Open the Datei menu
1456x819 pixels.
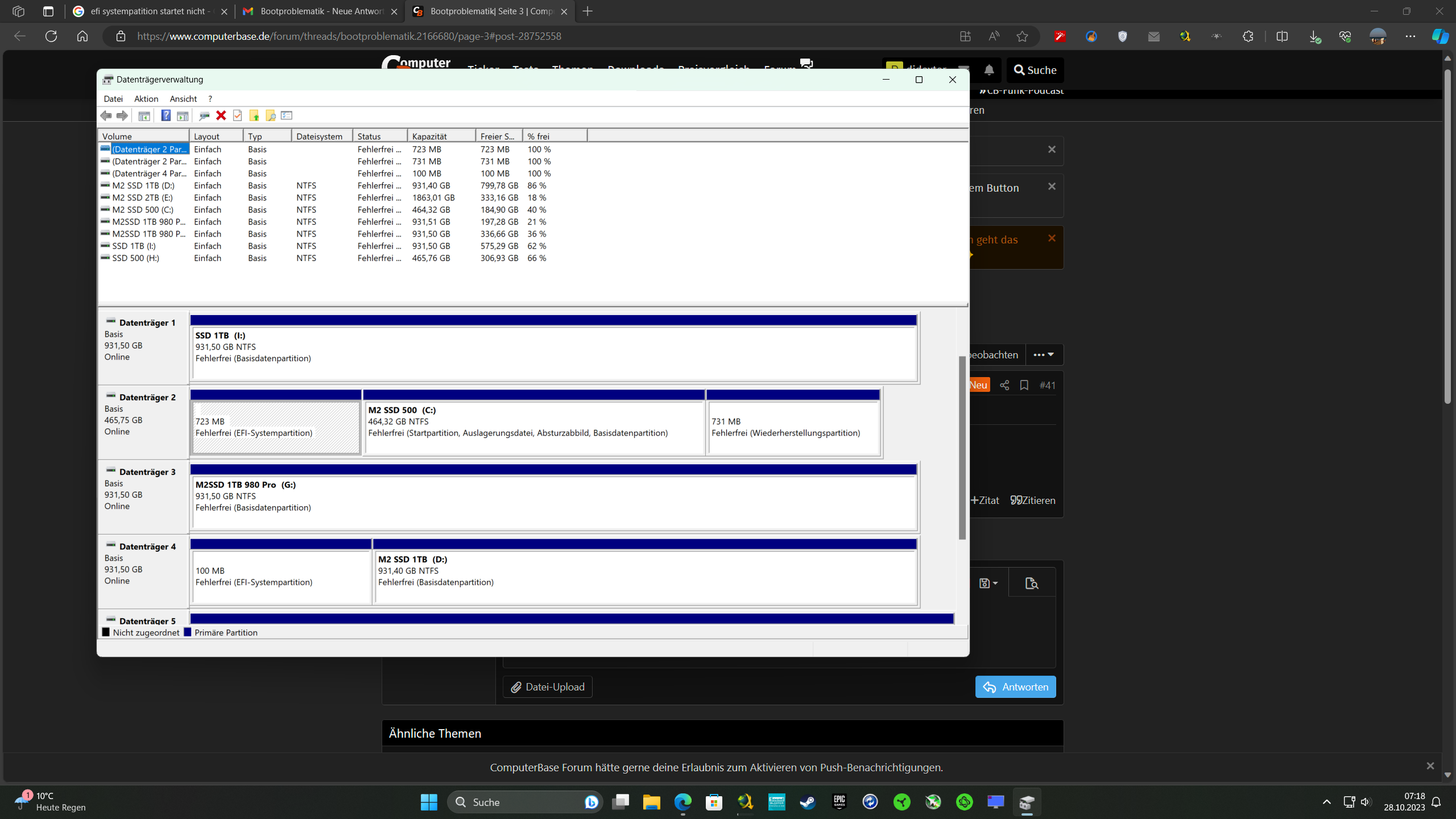pos(113,99)
